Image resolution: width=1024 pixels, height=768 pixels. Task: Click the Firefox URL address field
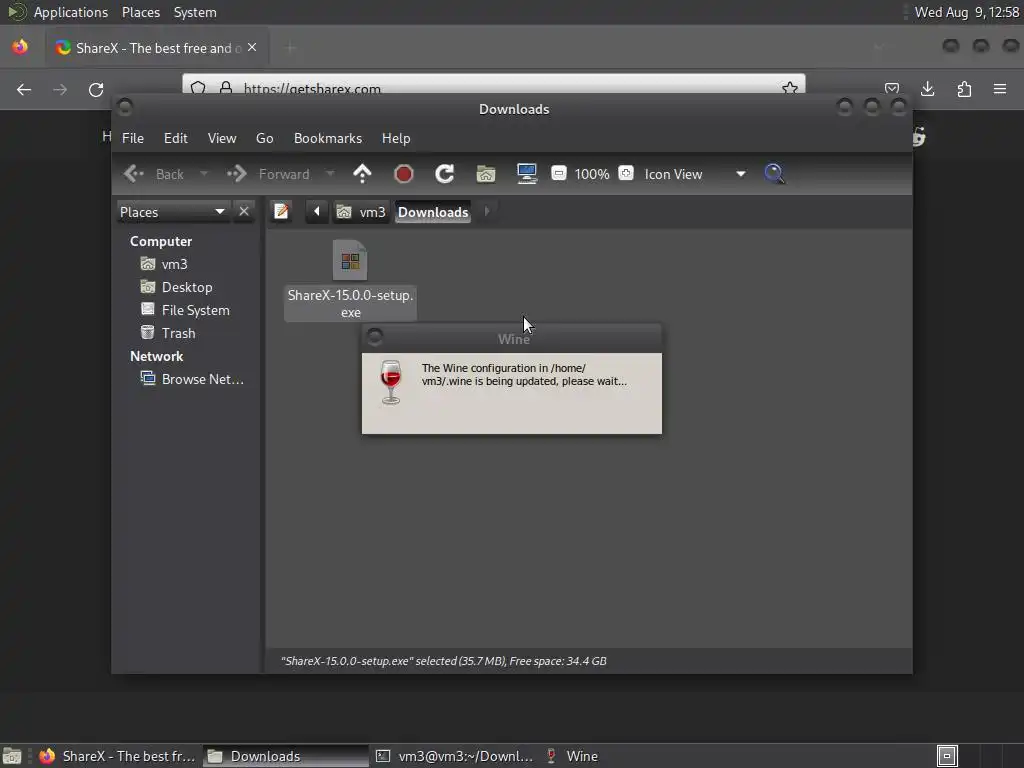click(493, 87)
